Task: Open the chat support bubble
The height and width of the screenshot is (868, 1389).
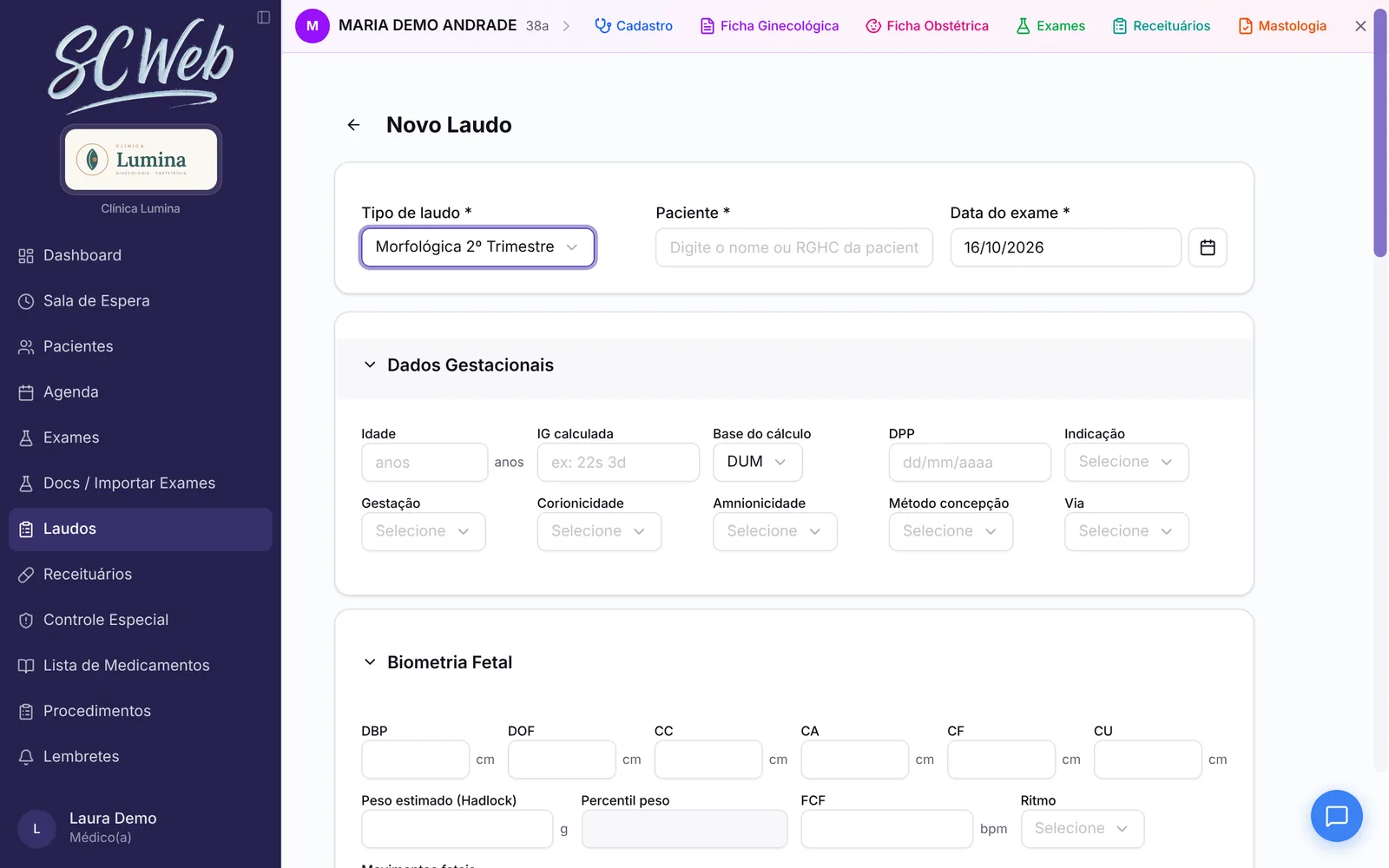Action: [1336, 816]
